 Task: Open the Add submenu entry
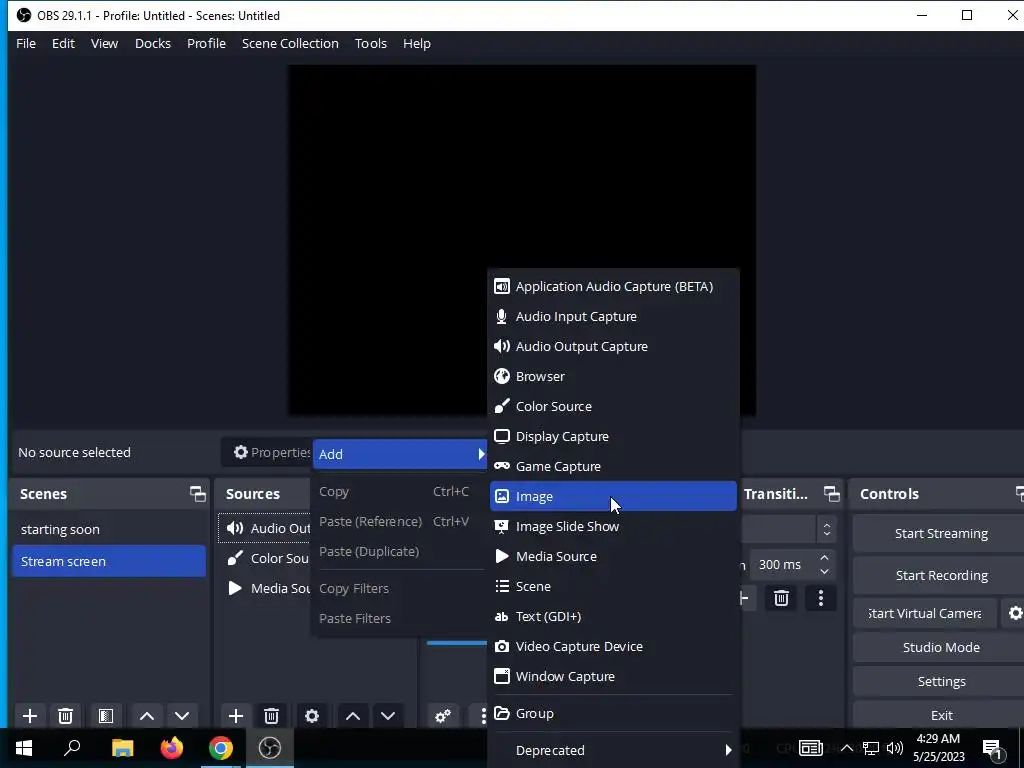(x=400, y=454)
